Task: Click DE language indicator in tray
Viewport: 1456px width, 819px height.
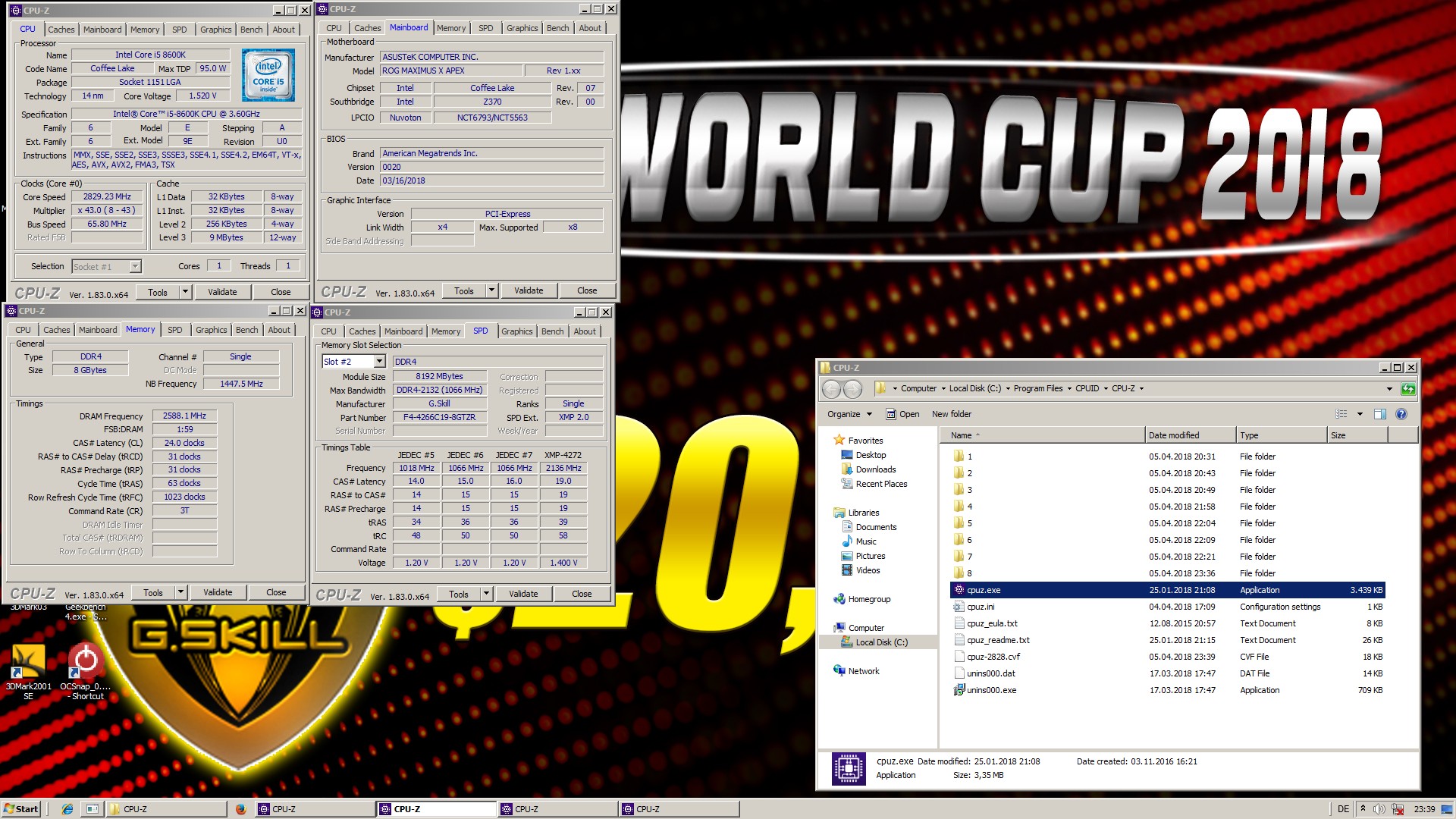Action: click(1343, 809)
